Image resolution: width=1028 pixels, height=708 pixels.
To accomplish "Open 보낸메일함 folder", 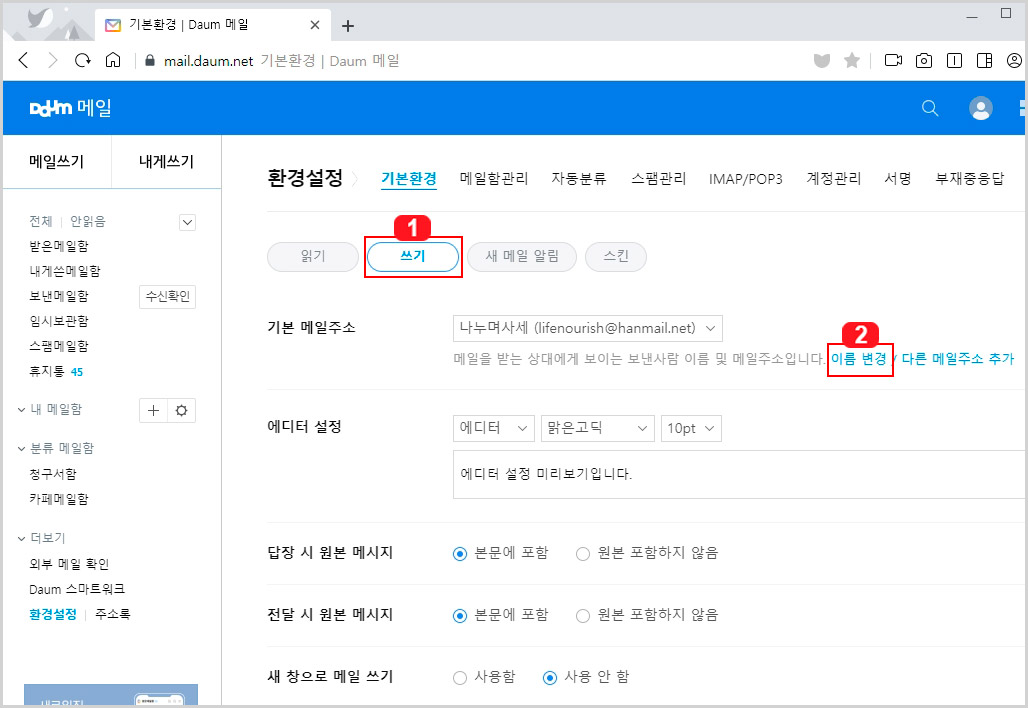I will click(x=59, y=296).
